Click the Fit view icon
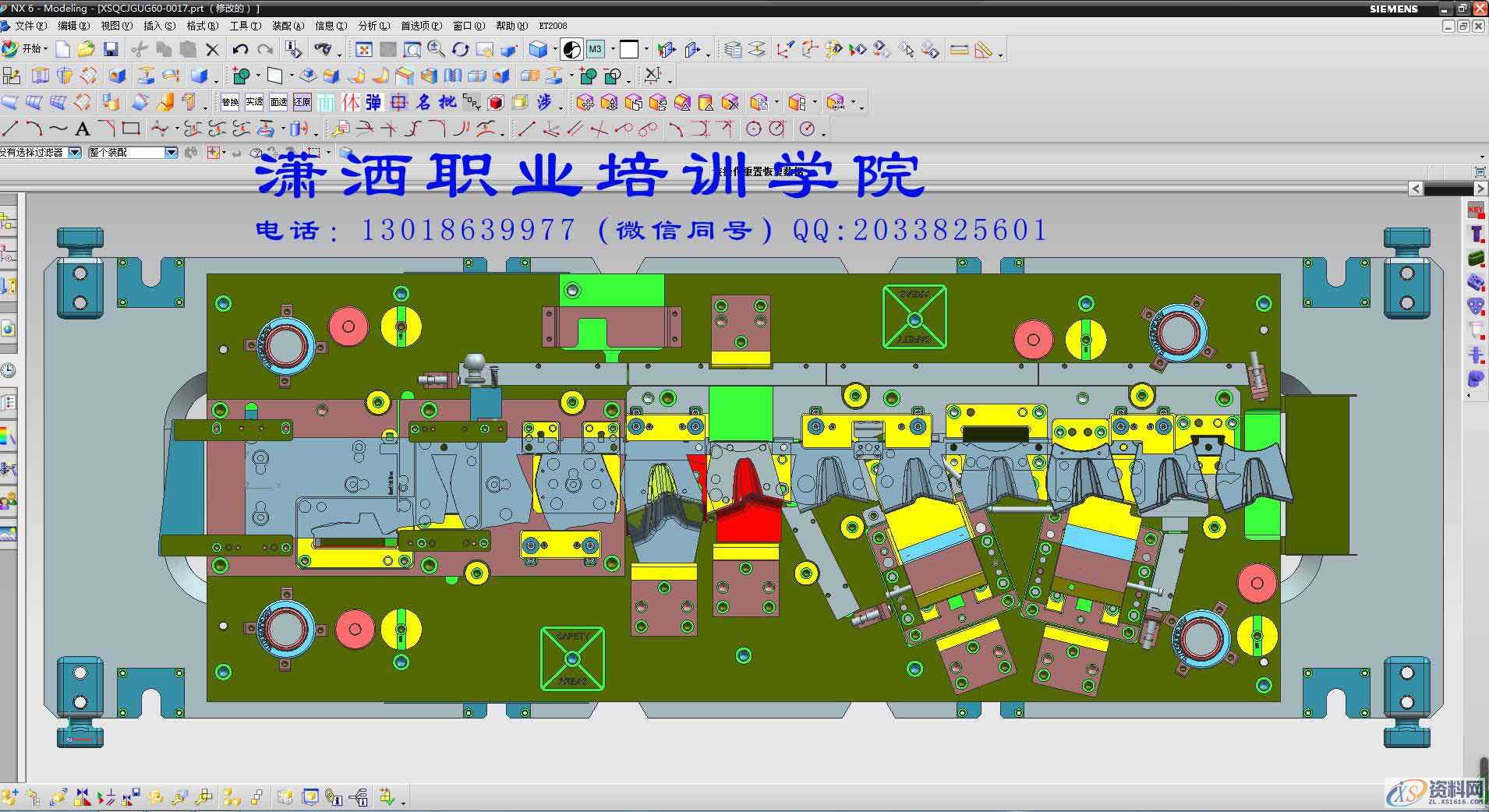Viewport: 1489px width, 812px height. click(x=363, y=48)
